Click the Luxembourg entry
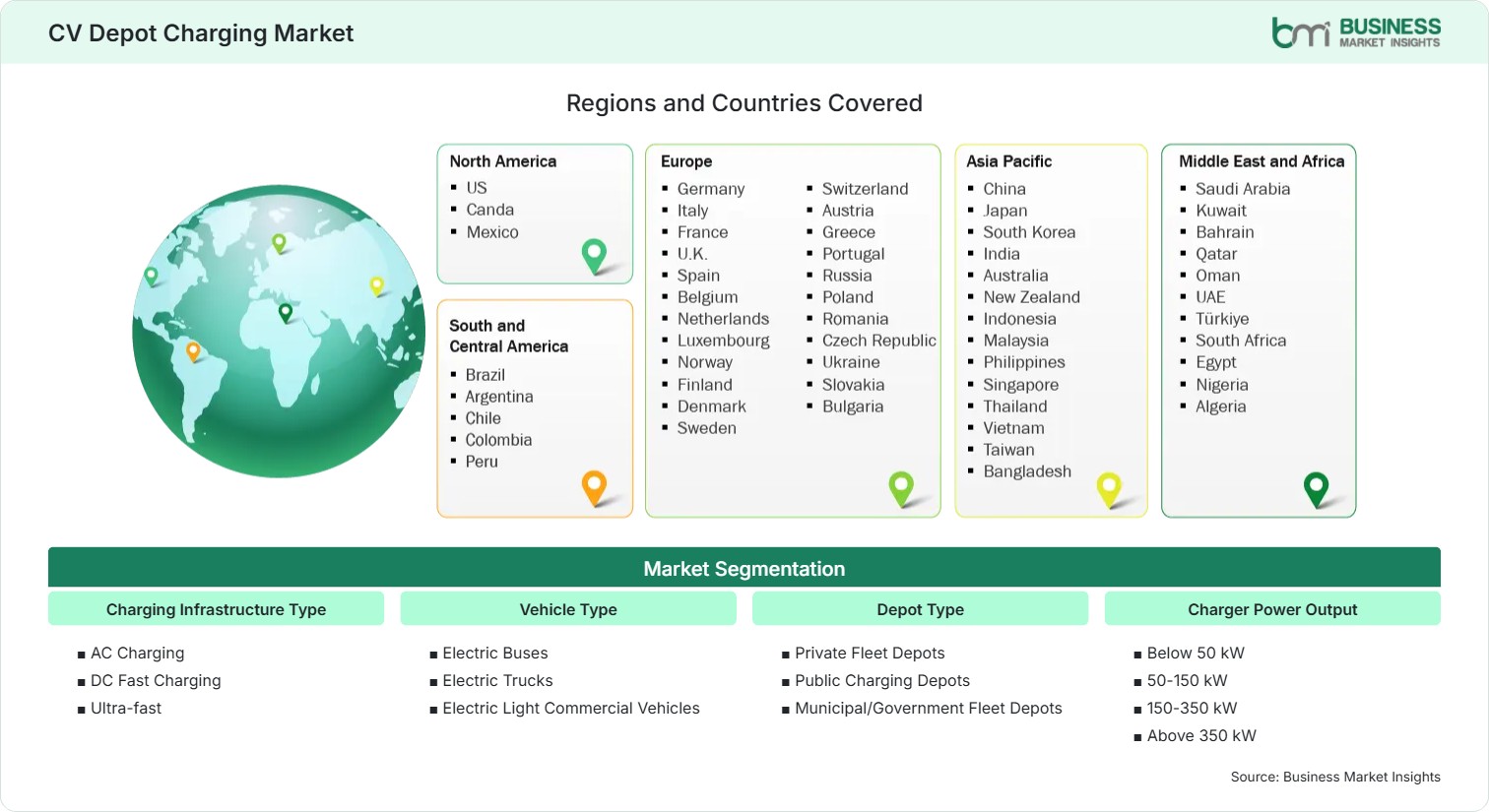Viewport: 1489px width, 812px height. (x=724, y=341)
